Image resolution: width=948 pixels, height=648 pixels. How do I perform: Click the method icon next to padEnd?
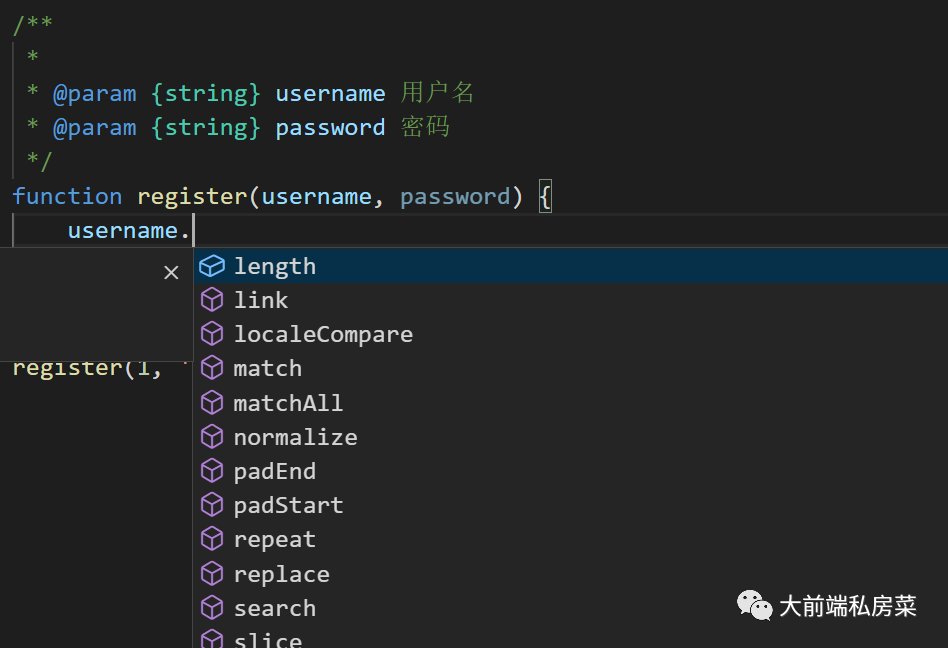[x=212, y=471]
